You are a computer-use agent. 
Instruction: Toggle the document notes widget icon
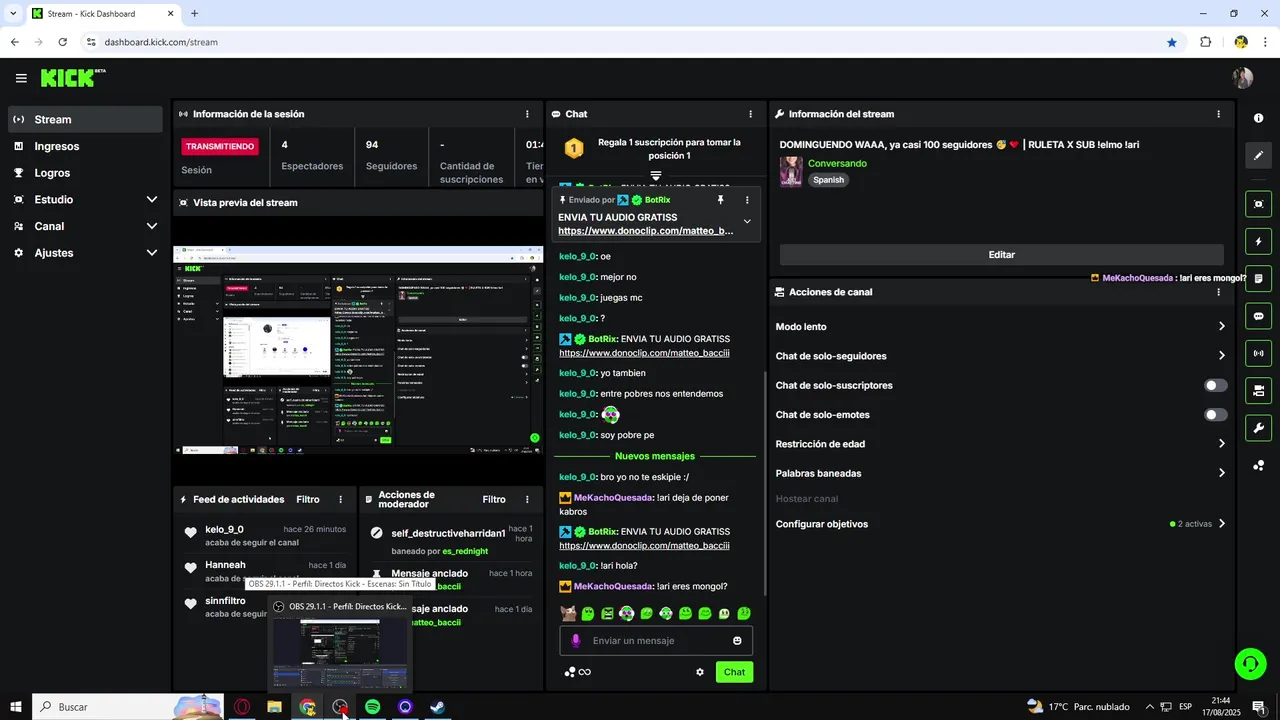1258,278
